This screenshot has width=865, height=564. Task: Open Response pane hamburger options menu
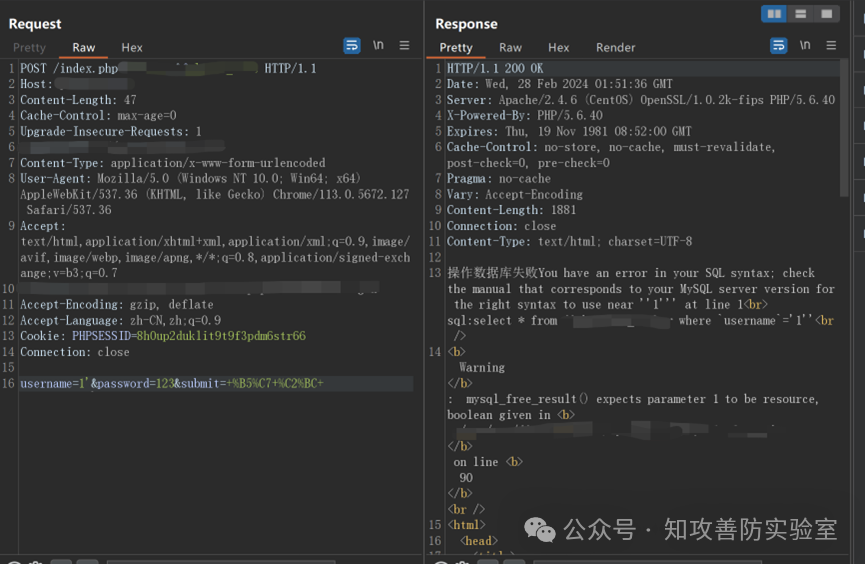[831, 45]
